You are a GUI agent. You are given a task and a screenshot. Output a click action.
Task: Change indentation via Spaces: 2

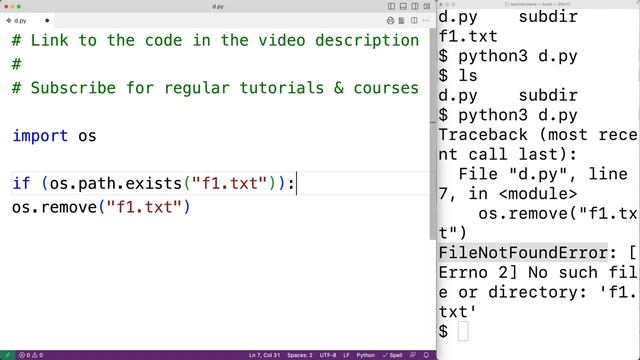coord(300,355)
